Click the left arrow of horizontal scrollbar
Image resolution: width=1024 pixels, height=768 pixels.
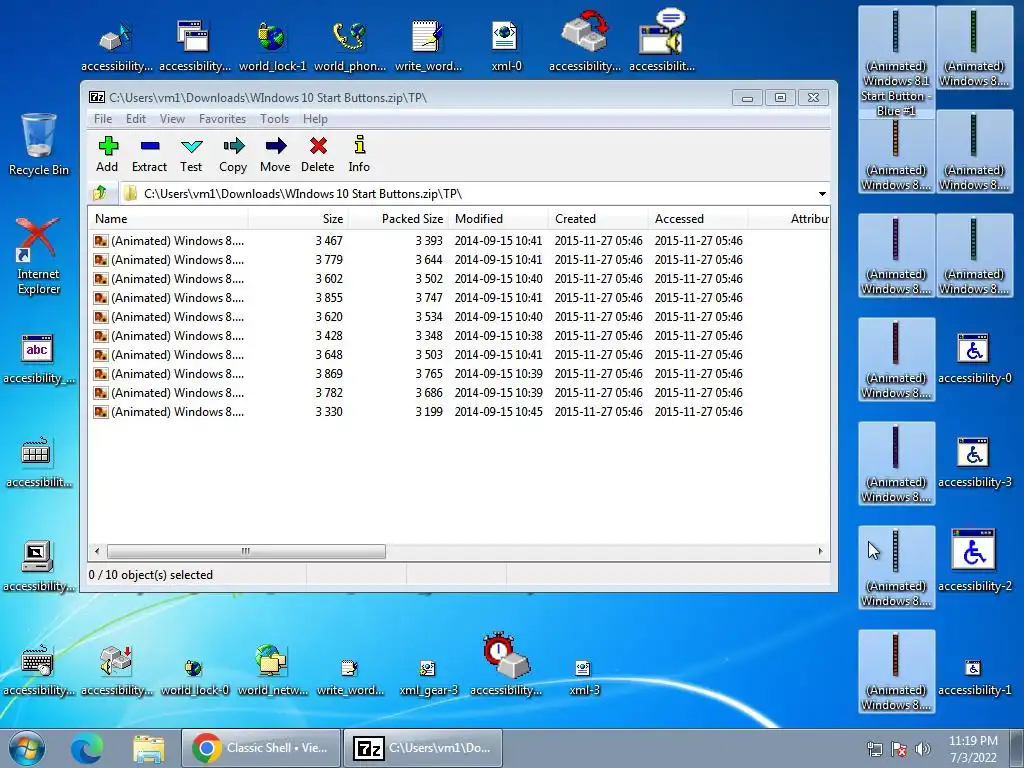pyautogui.click(x=97, y=551)
